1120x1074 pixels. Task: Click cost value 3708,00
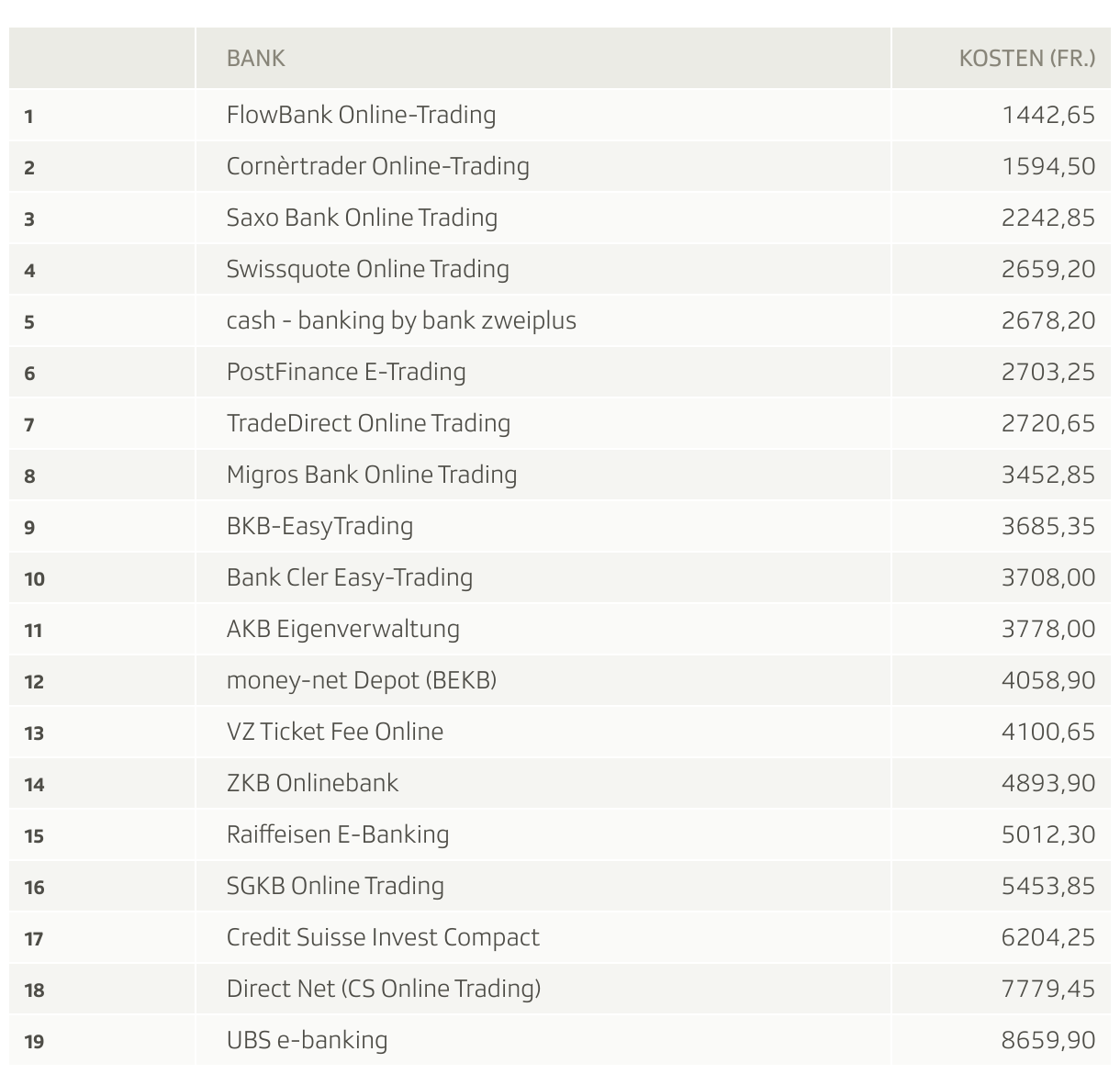[1048, 577]
